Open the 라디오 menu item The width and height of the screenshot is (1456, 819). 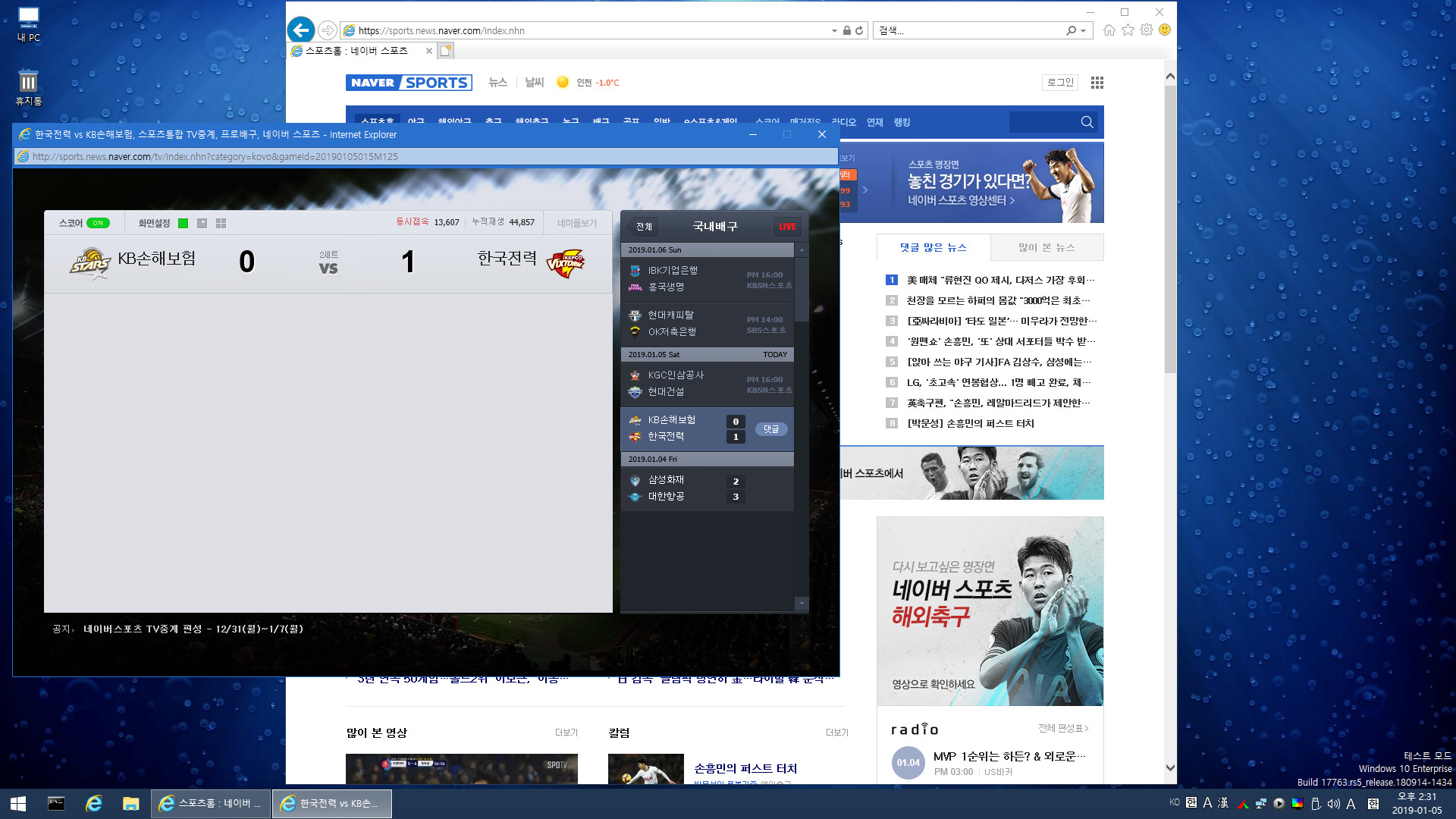click(x=843, y=122)
